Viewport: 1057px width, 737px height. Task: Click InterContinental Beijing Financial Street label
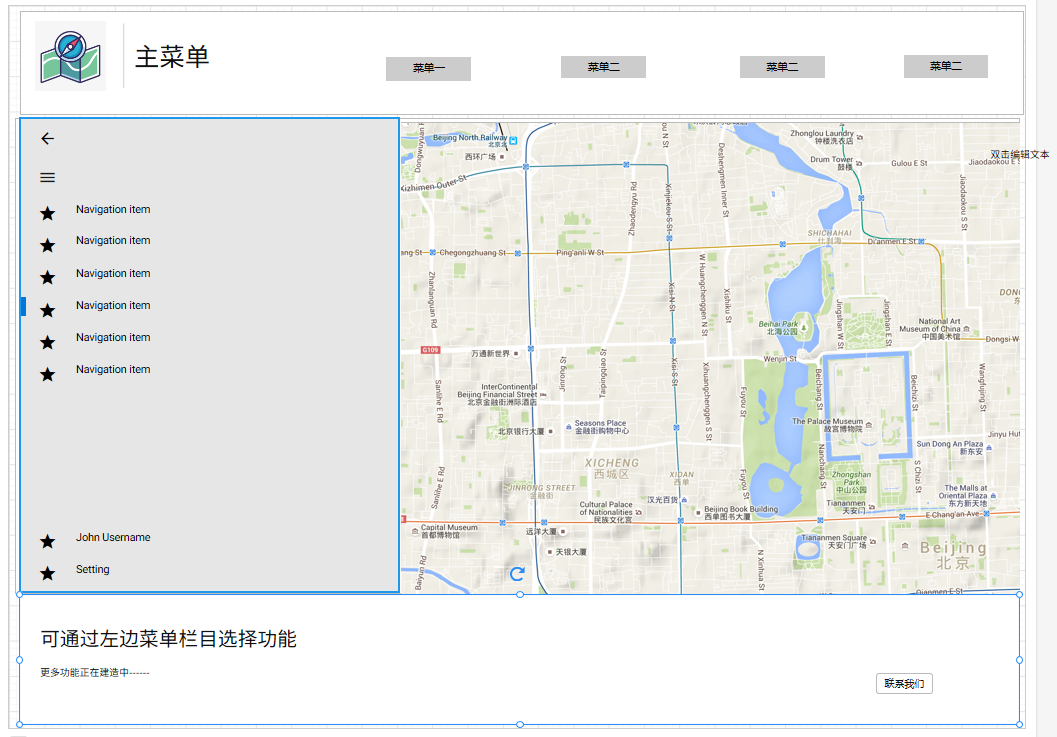coord(497,394)
